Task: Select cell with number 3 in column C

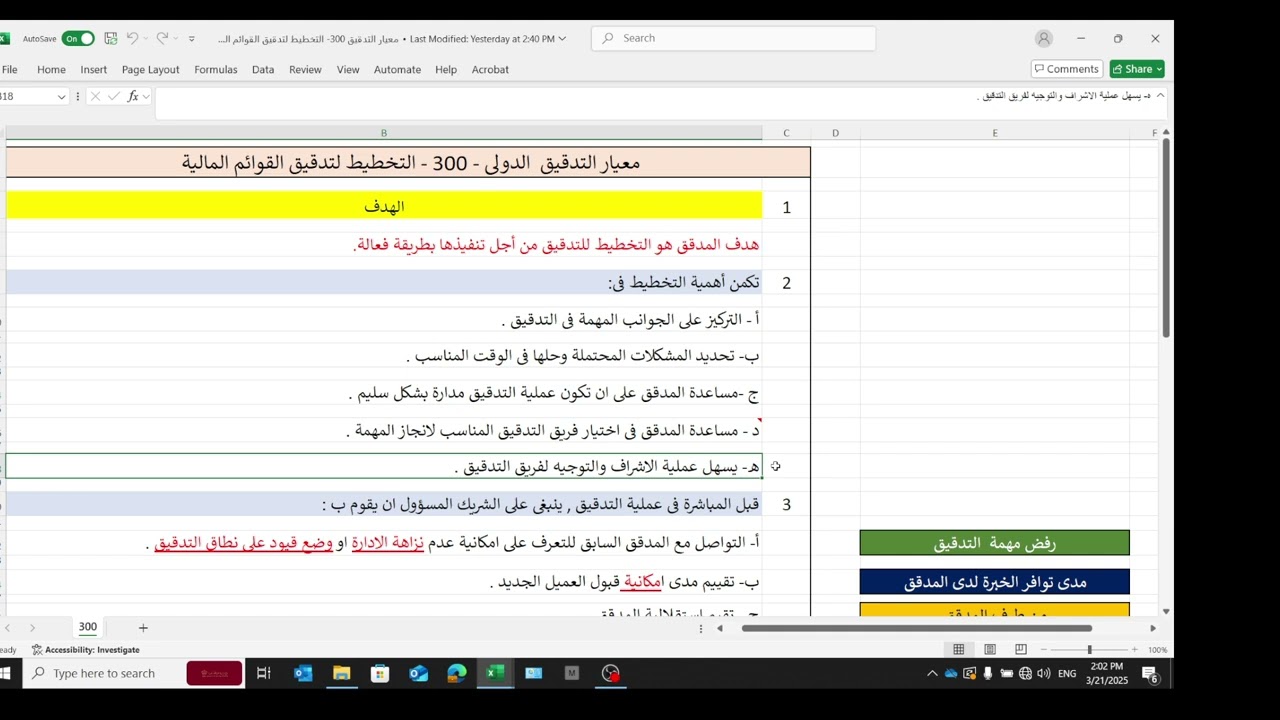Action: click(786, 505)
